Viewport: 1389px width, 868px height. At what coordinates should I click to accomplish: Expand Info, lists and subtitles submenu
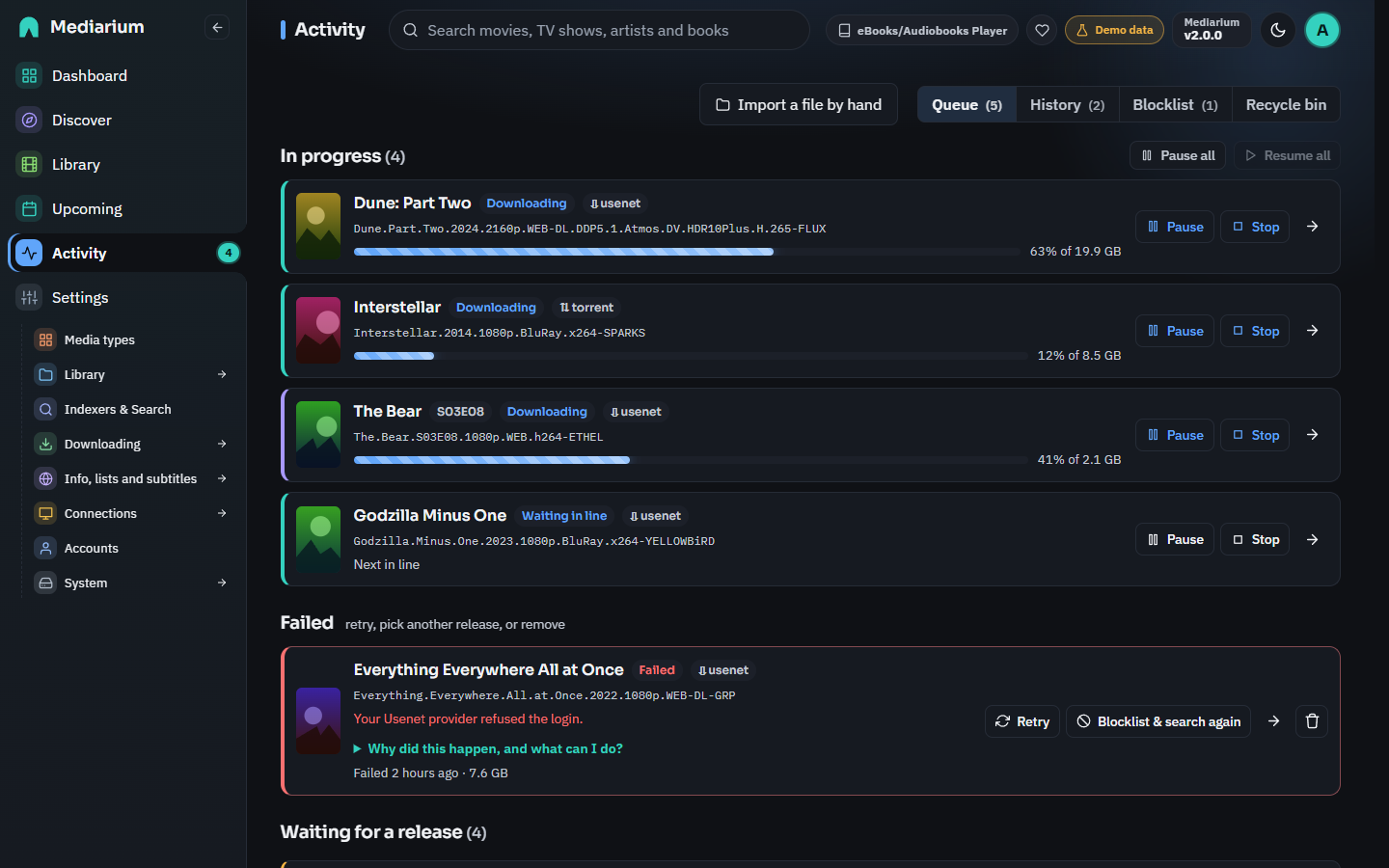222,478
